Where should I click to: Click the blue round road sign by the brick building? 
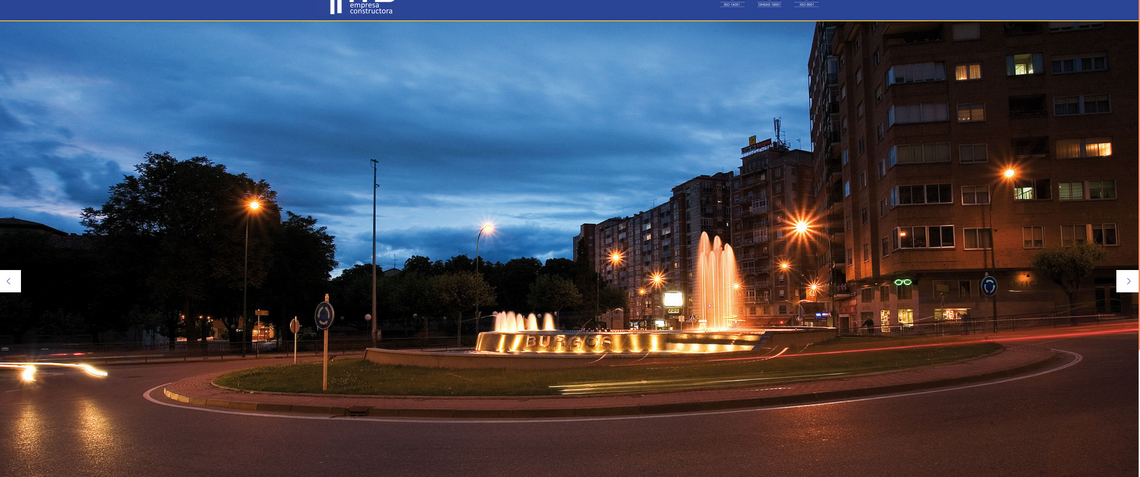(989, 286)
